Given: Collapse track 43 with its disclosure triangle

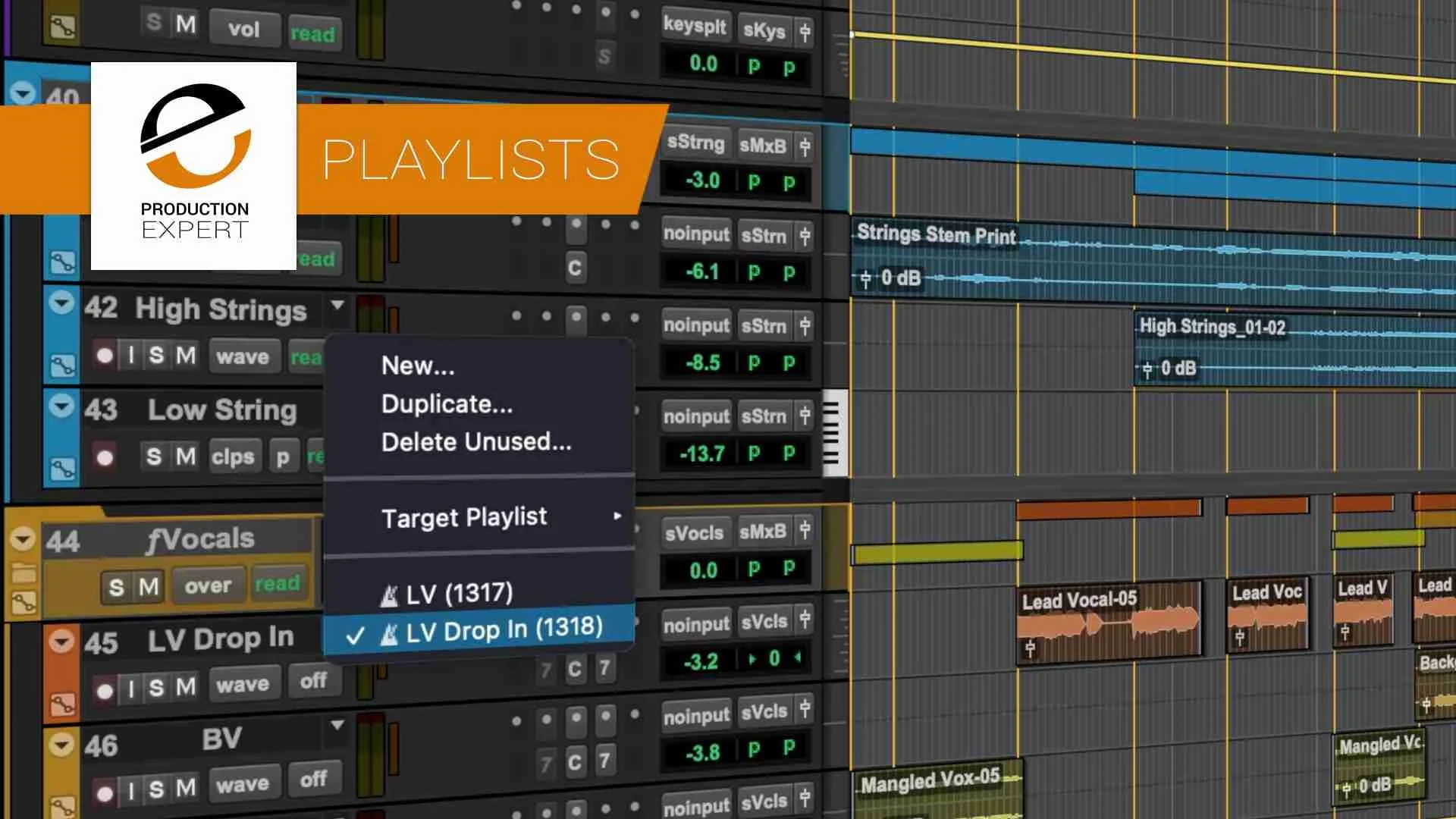Looking at the screenshot, I should [x=61, y=406].
